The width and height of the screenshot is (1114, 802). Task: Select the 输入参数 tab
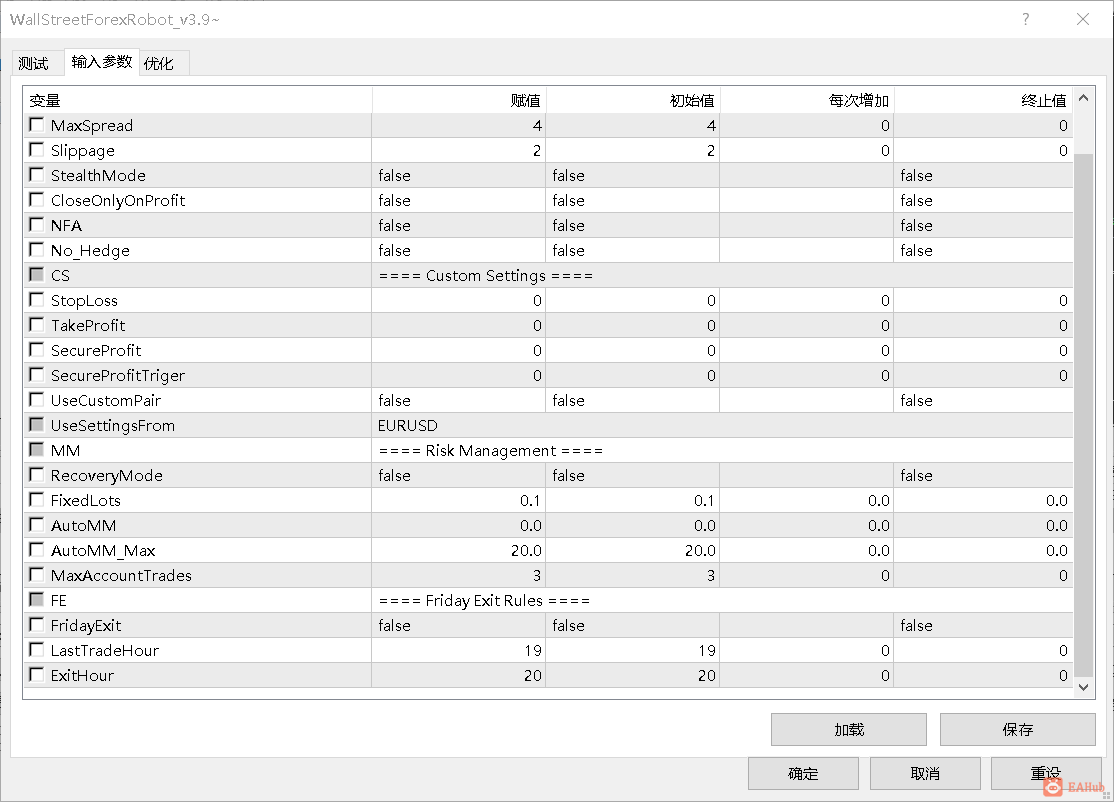(102, 62)
